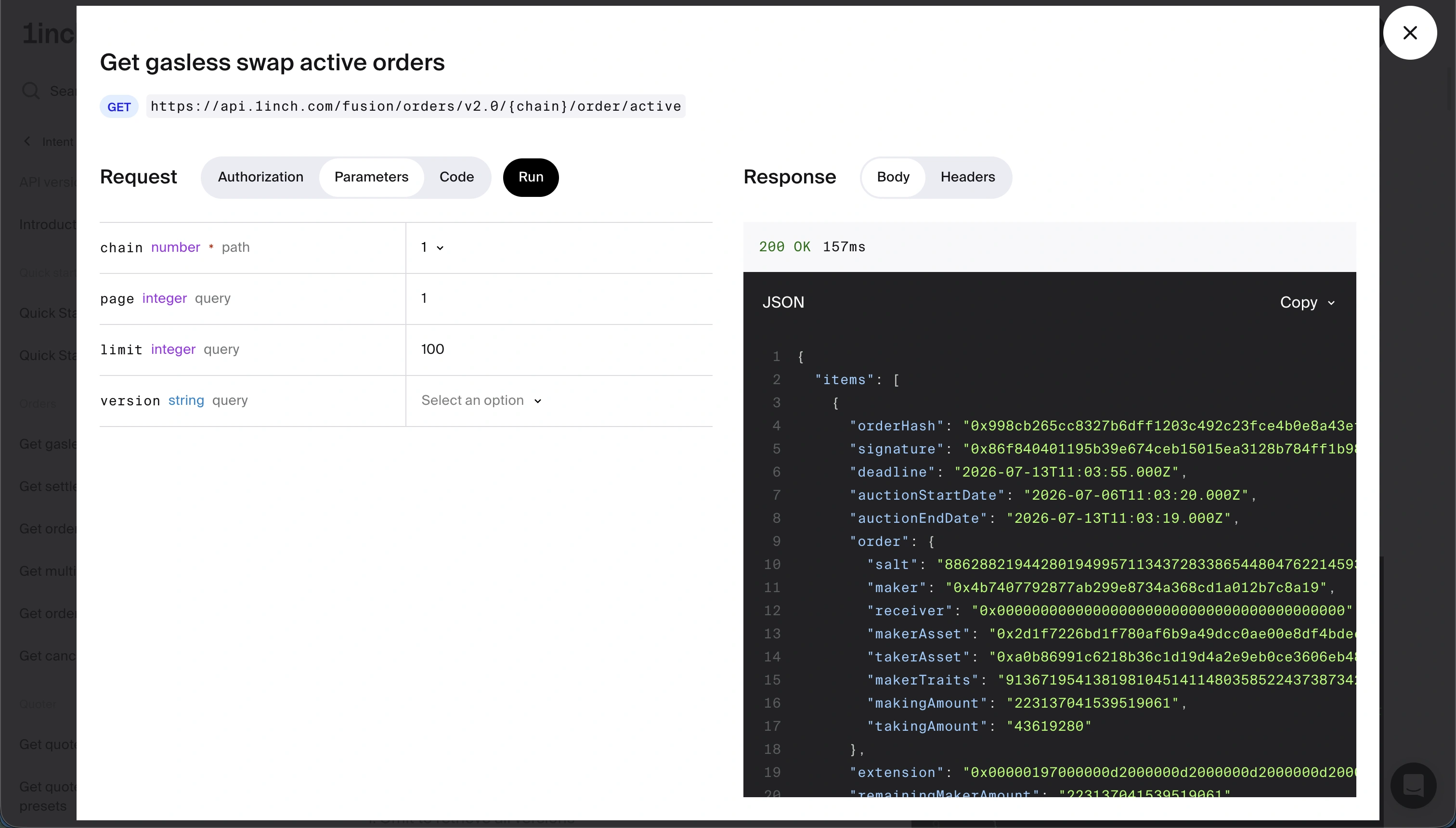Click the Get gasless swap active orders heading
1456x828 pixels.
(x=273, y=62)
